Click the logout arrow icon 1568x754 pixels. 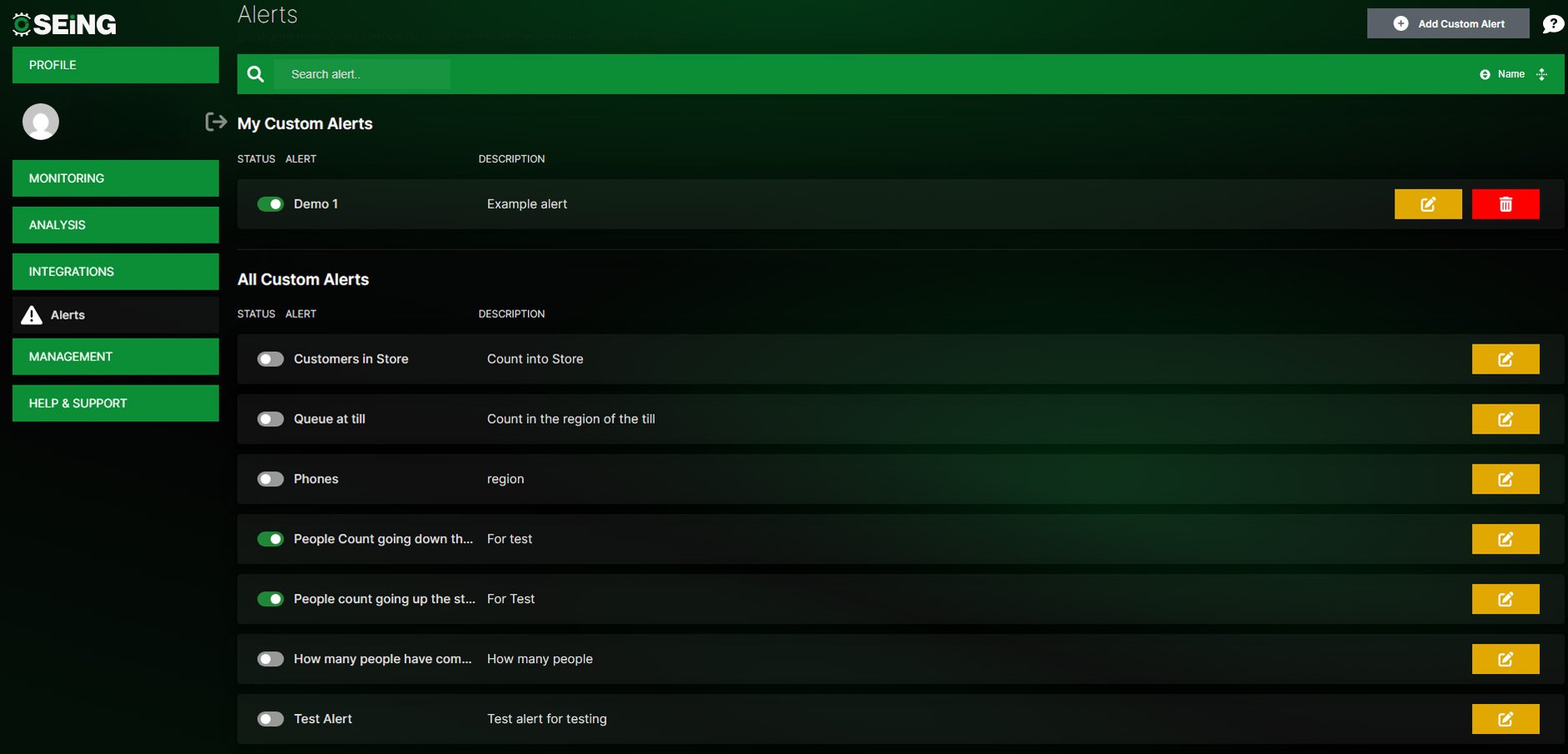[x=216, y=122]
